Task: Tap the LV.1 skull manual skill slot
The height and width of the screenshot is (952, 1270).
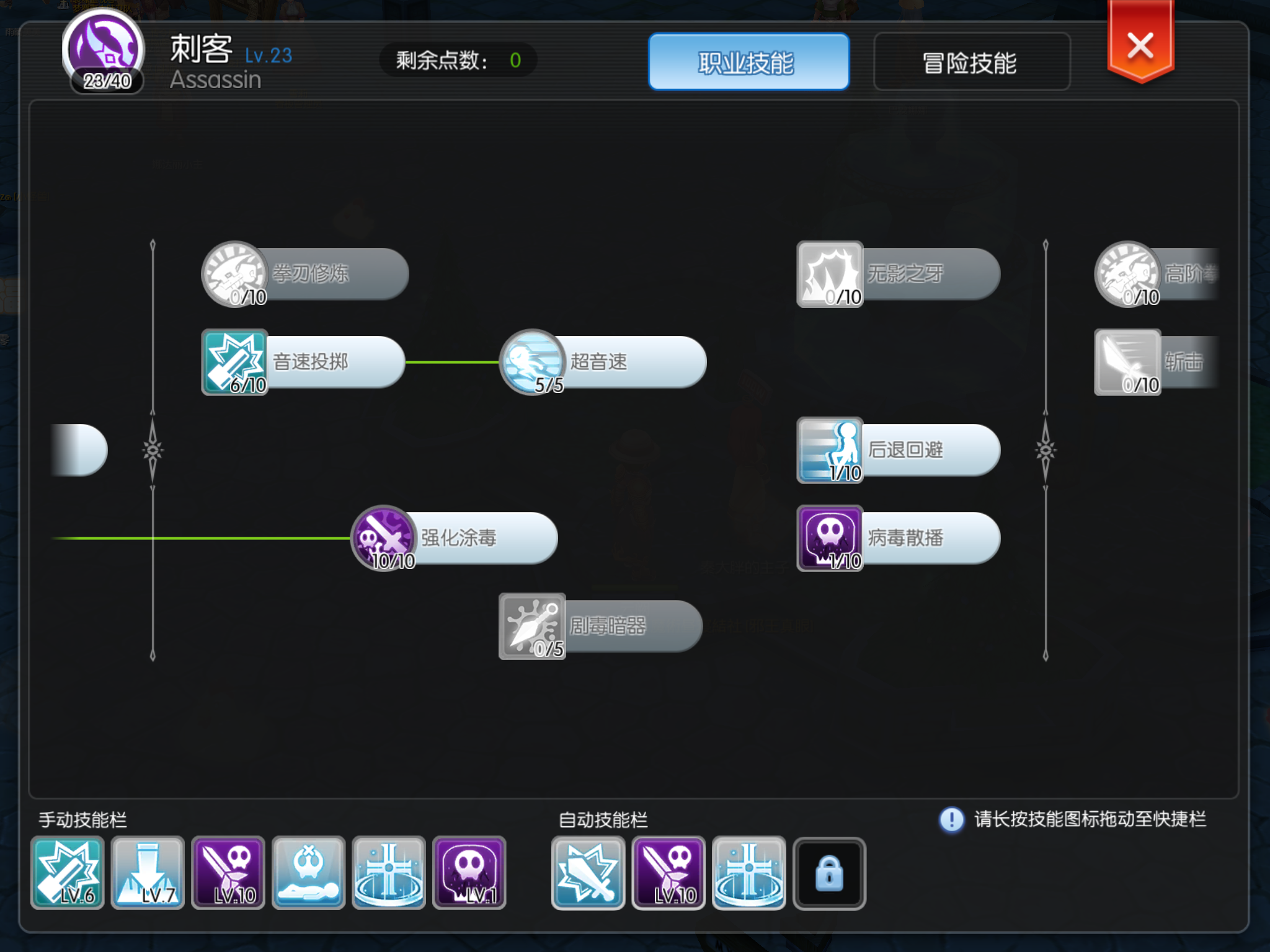Action: (x=469, y=873)
